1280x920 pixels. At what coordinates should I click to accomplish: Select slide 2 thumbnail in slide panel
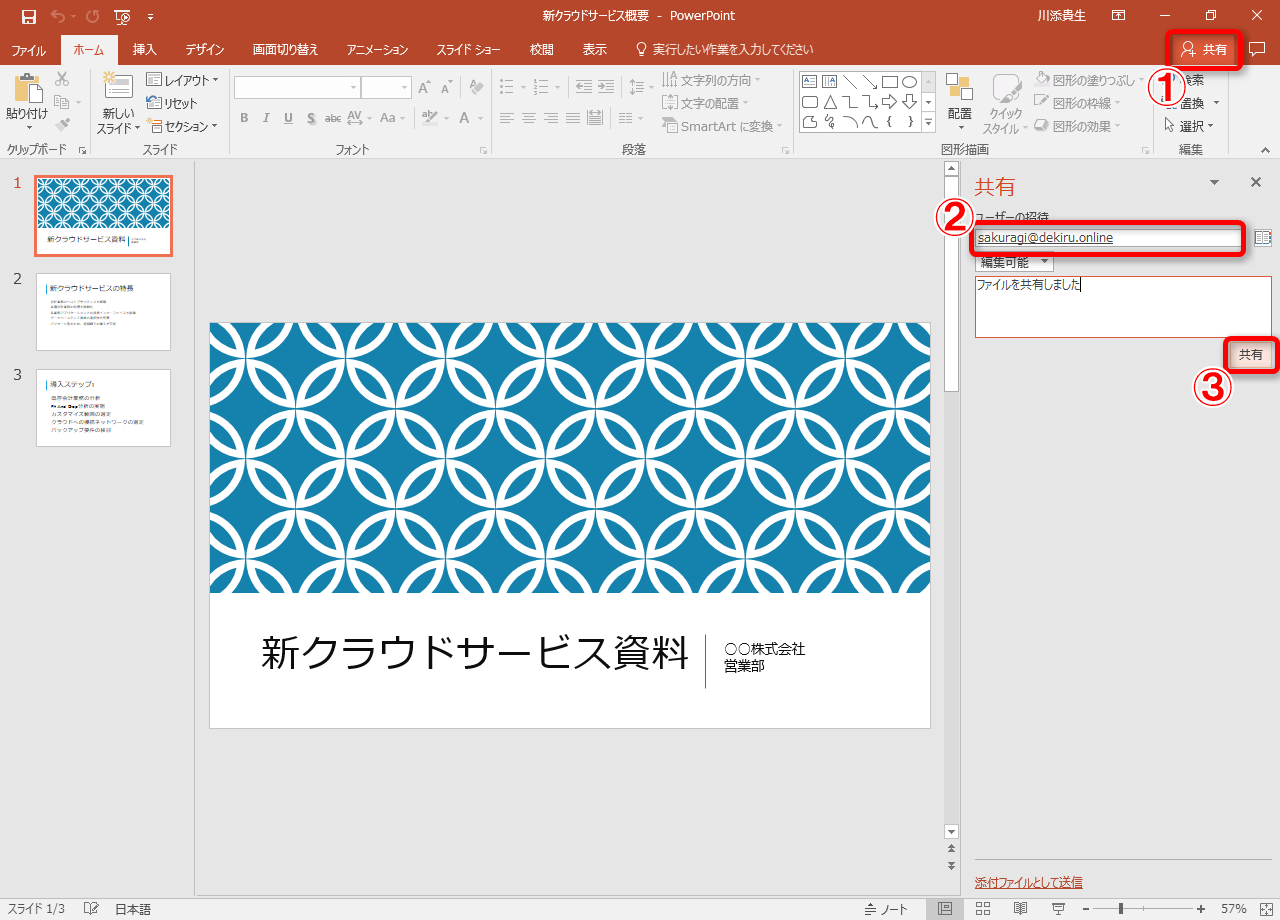coord(103,312)
